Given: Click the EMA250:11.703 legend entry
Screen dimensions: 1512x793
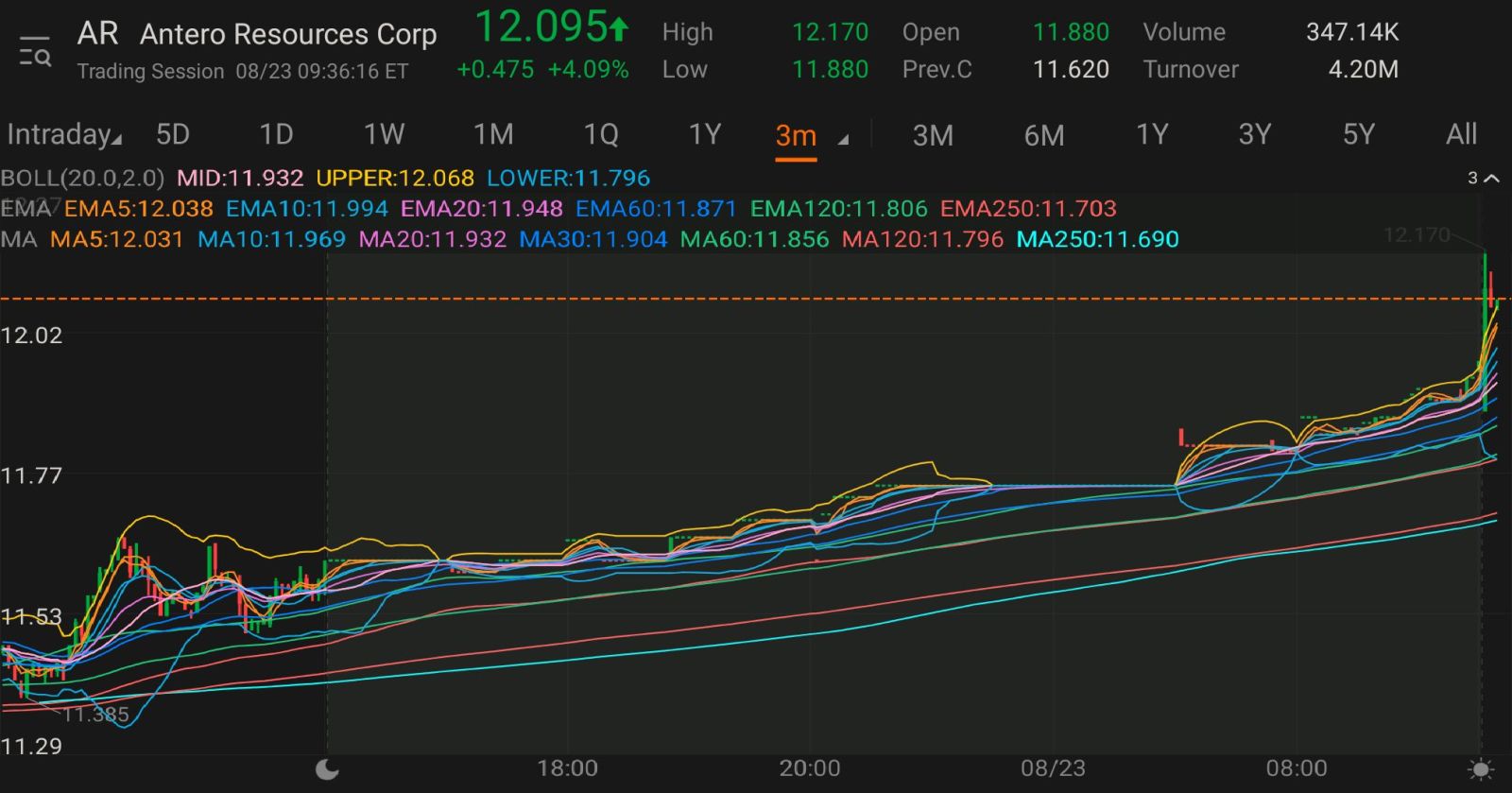Looking at the screenshot, I should pyautogui.click(x=1028, y=208).
